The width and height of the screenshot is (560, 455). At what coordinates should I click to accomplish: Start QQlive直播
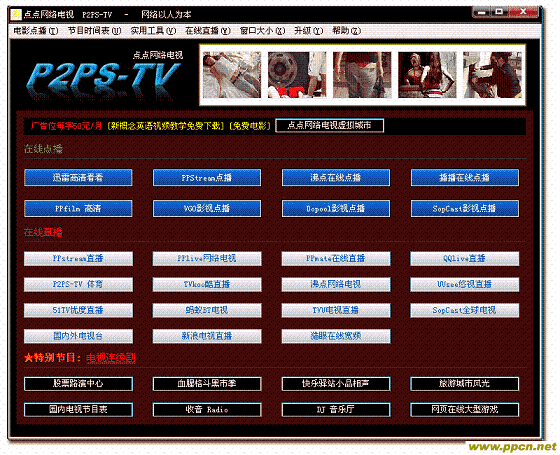[x=465, y=259]
